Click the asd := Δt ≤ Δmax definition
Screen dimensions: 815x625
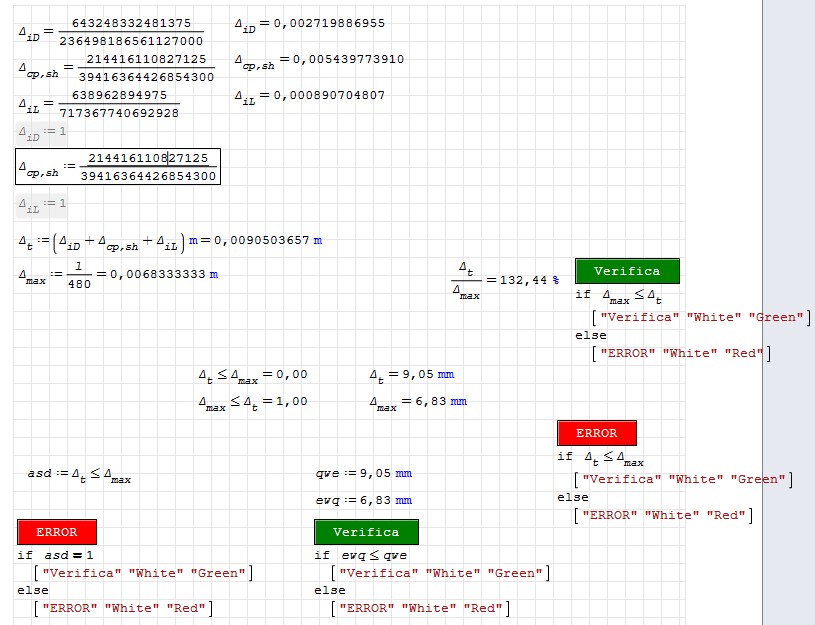[79, 474]
